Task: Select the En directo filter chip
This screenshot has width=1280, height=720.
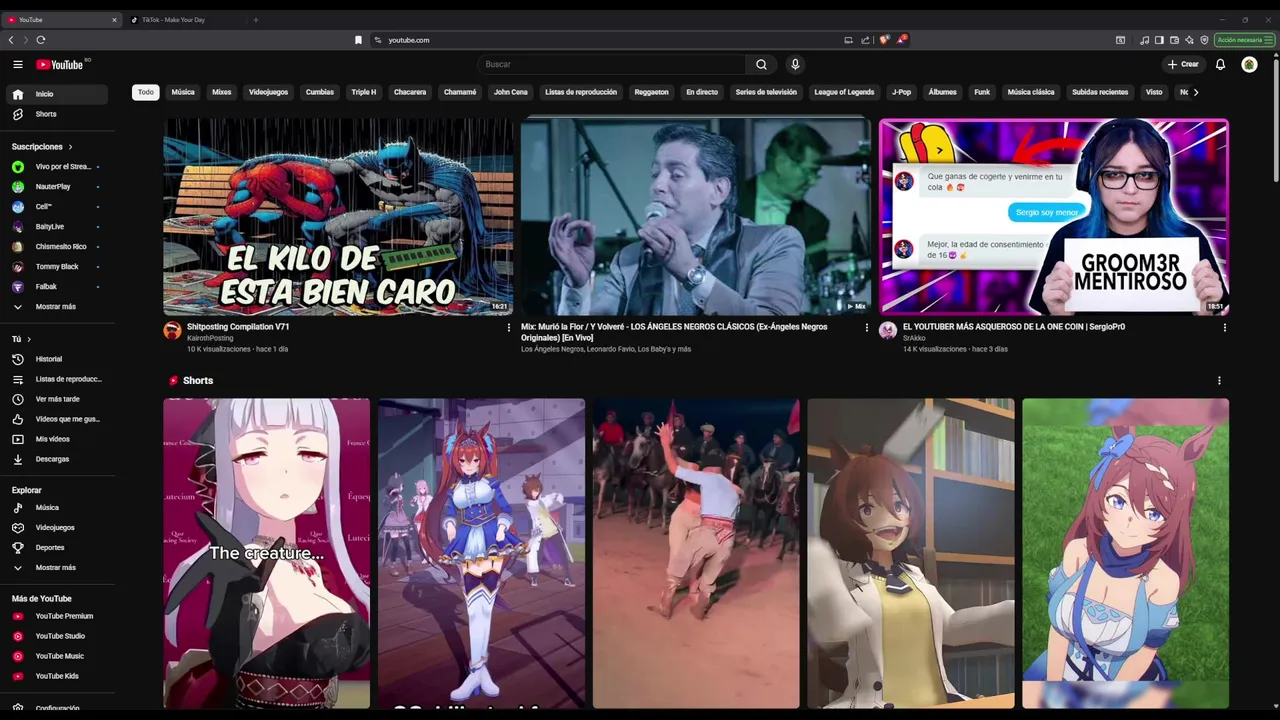Action: tap(702, 92)
